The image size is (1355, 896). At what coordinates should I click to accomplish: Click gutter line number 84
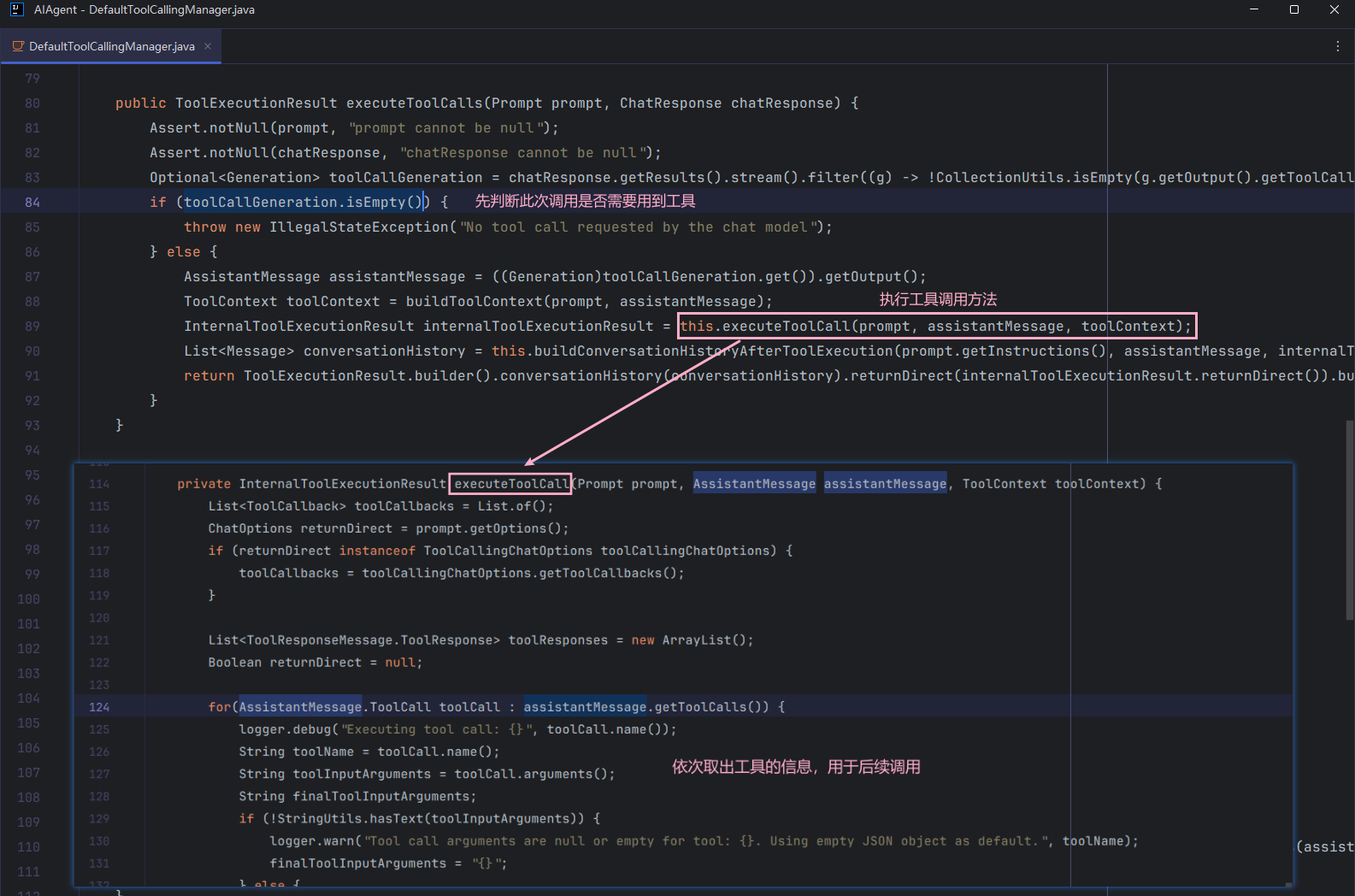click(x=32, y=203)
